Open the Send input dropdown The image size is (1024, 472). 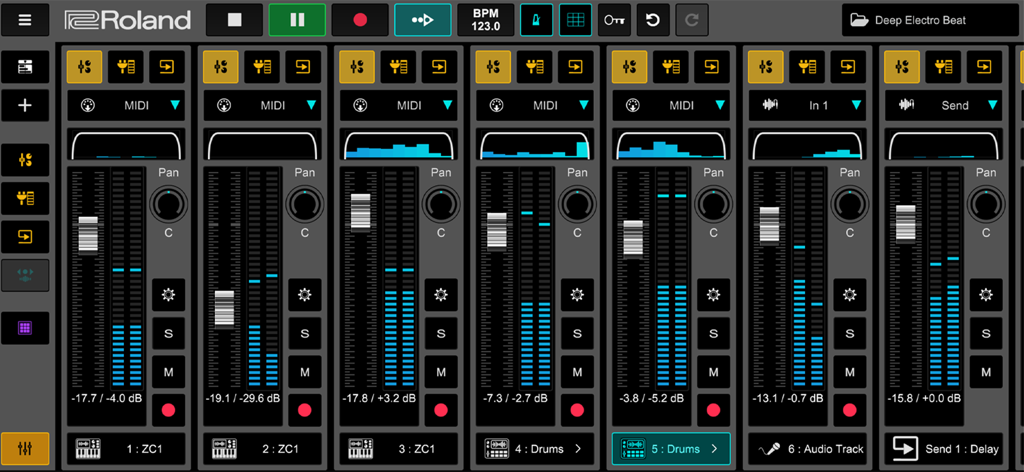943,105
